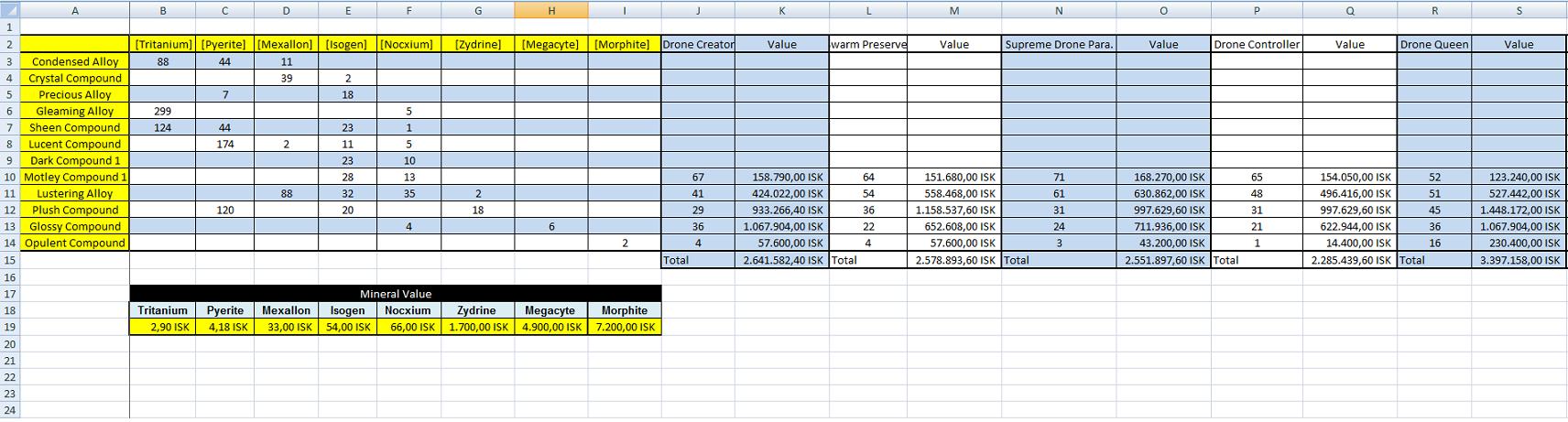Click the Drone Creator header cell
Image resolution: width=1568 pixels, height=422 pixels.
(x=698, y=44)
